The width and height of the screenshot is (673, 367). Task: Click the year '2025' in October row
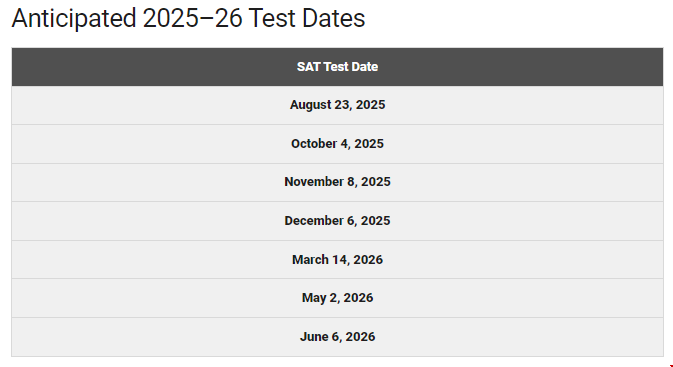pyautogui.click(x=369, y=143)
